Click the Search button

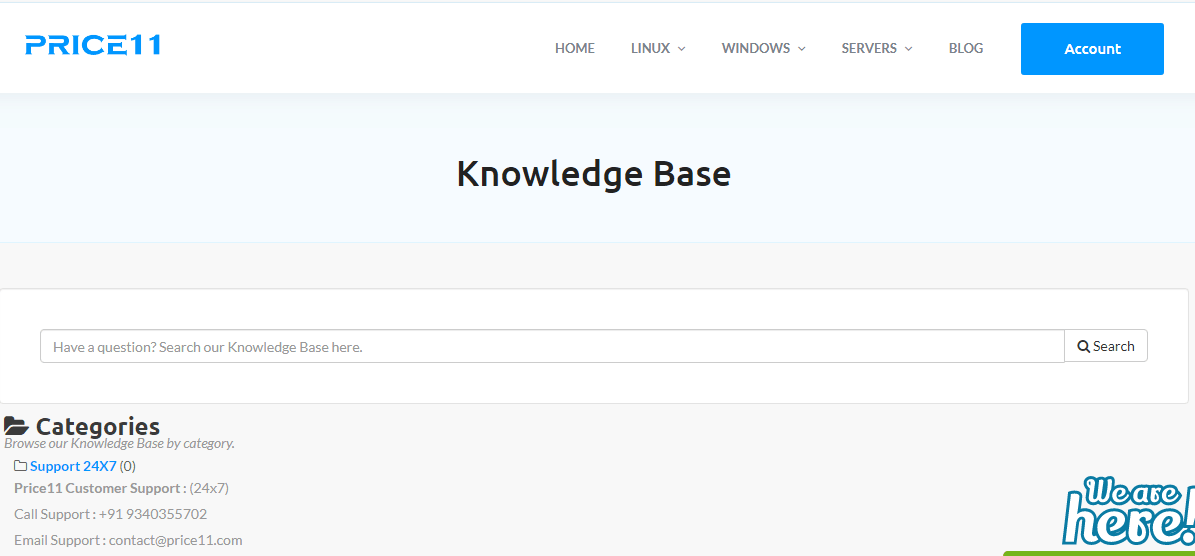pyautogui.click(x=1106, y=346)
